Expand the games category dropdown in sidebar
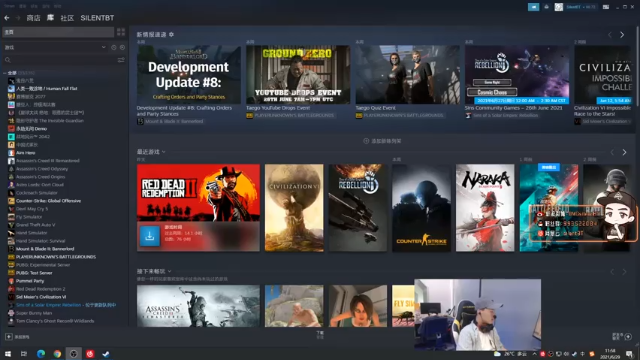The height and width of the screenshot is (360, 640). pyautogui.click(x=103, y=47)
